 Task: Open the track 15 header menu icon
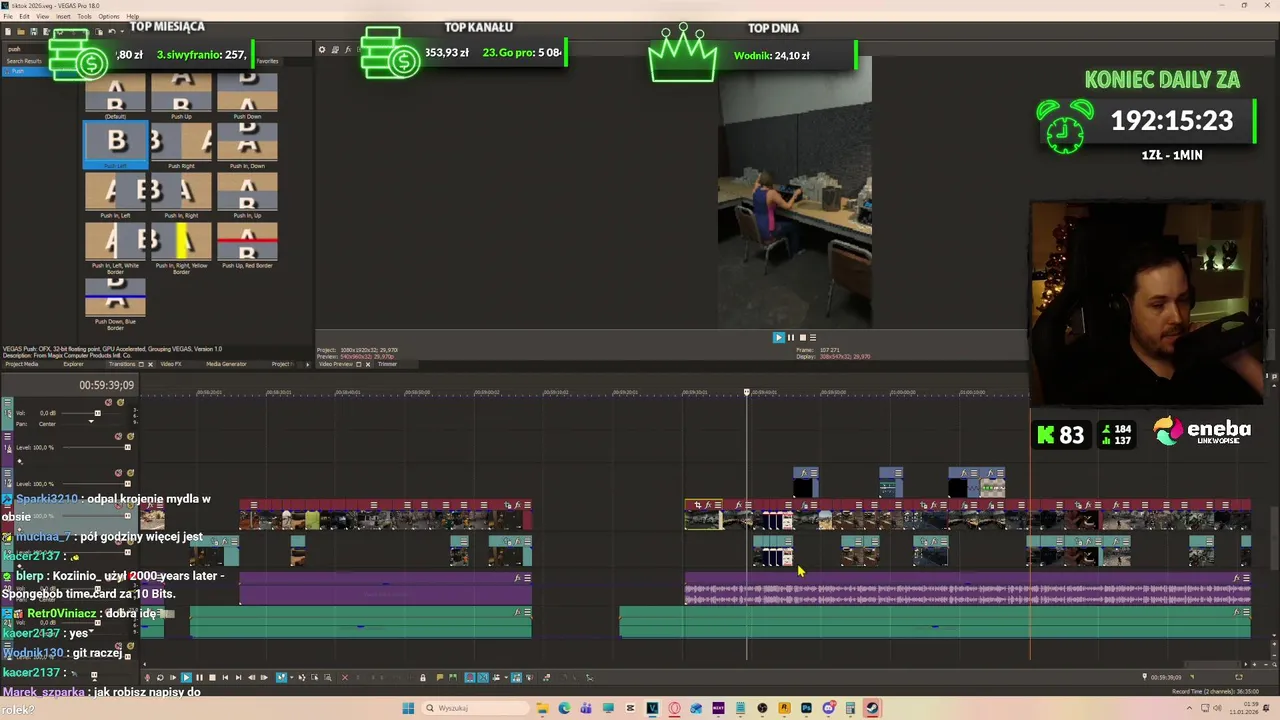point(7,402)
